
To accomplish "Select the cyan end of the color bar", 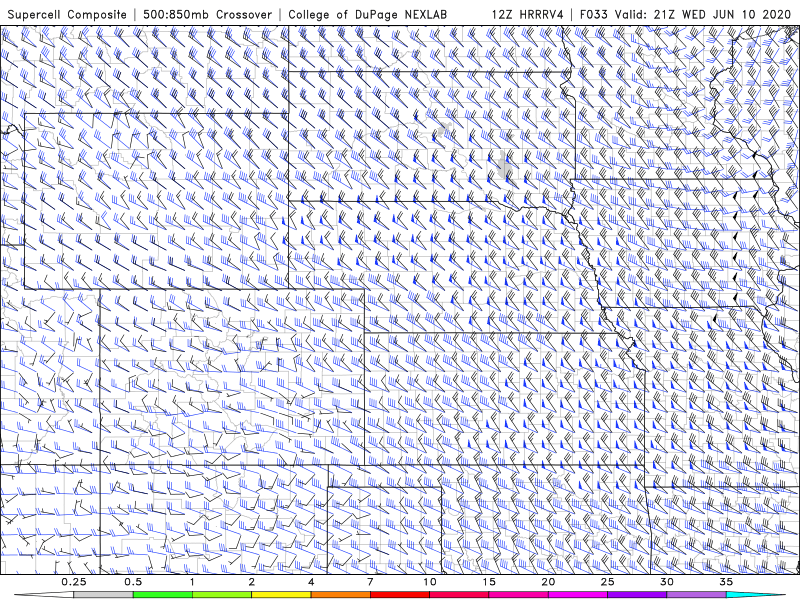I will pos(755,595).
